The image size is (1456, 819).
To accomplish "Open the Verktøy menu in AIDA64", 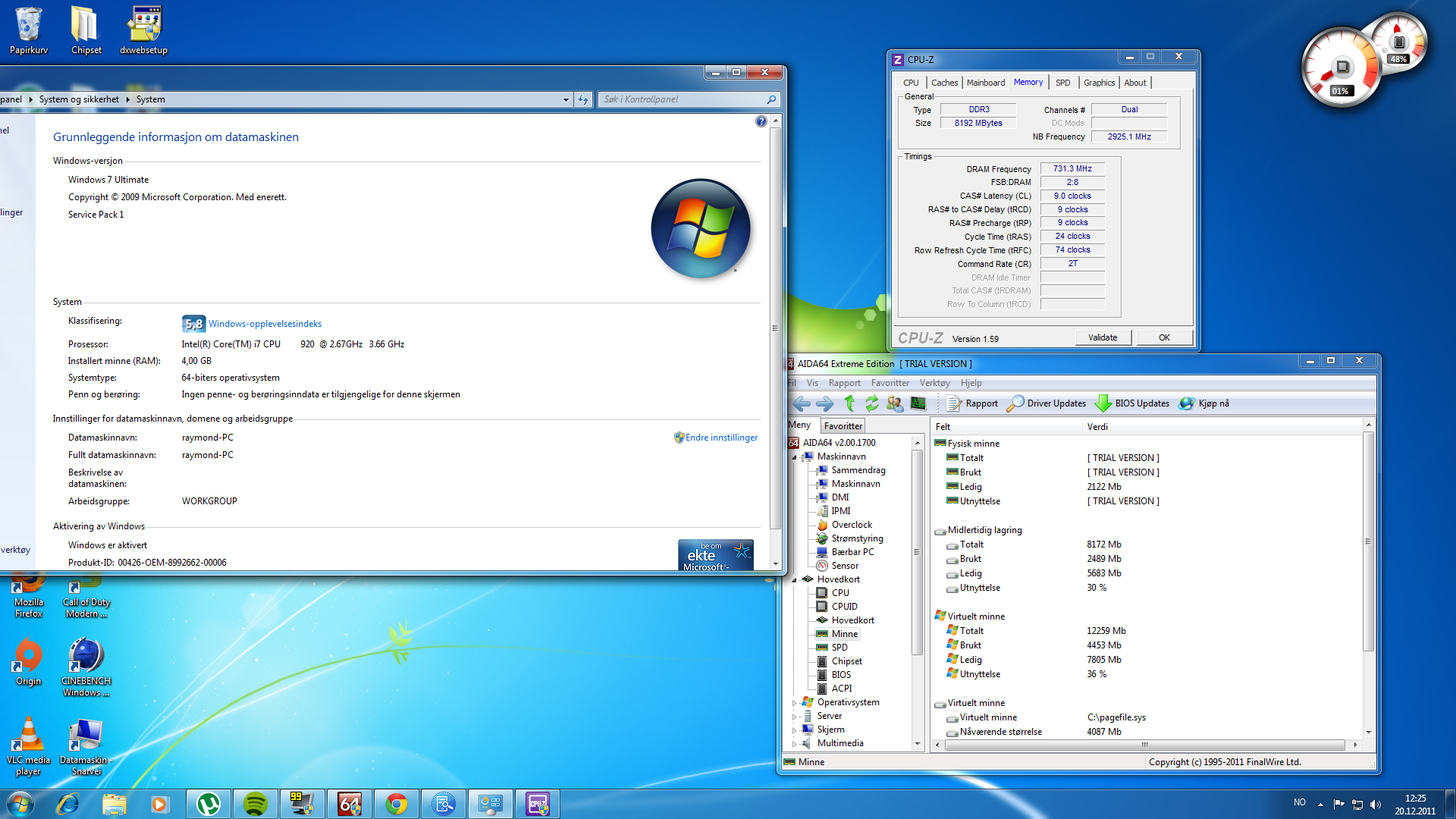I will 934,383.
